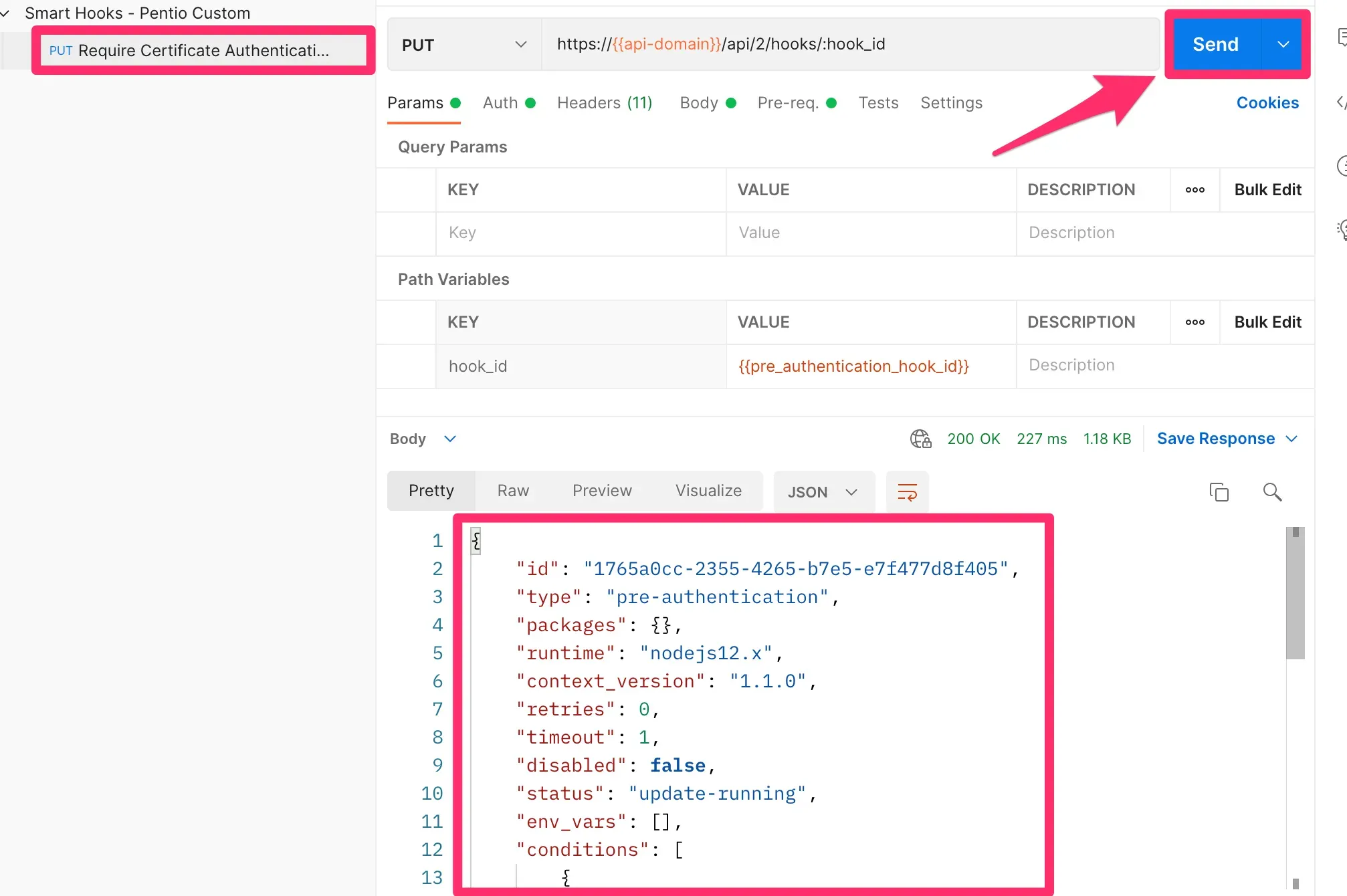1347x896 pixels.
Task: Click the copy response icon
Action: pyautogui.click(x=1219, y=492)
